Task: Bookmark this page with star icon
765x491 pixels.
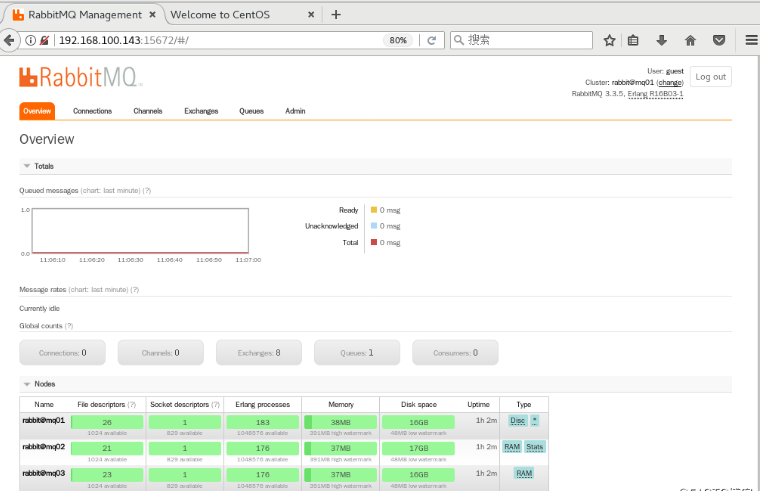Action: click(609, 40)
